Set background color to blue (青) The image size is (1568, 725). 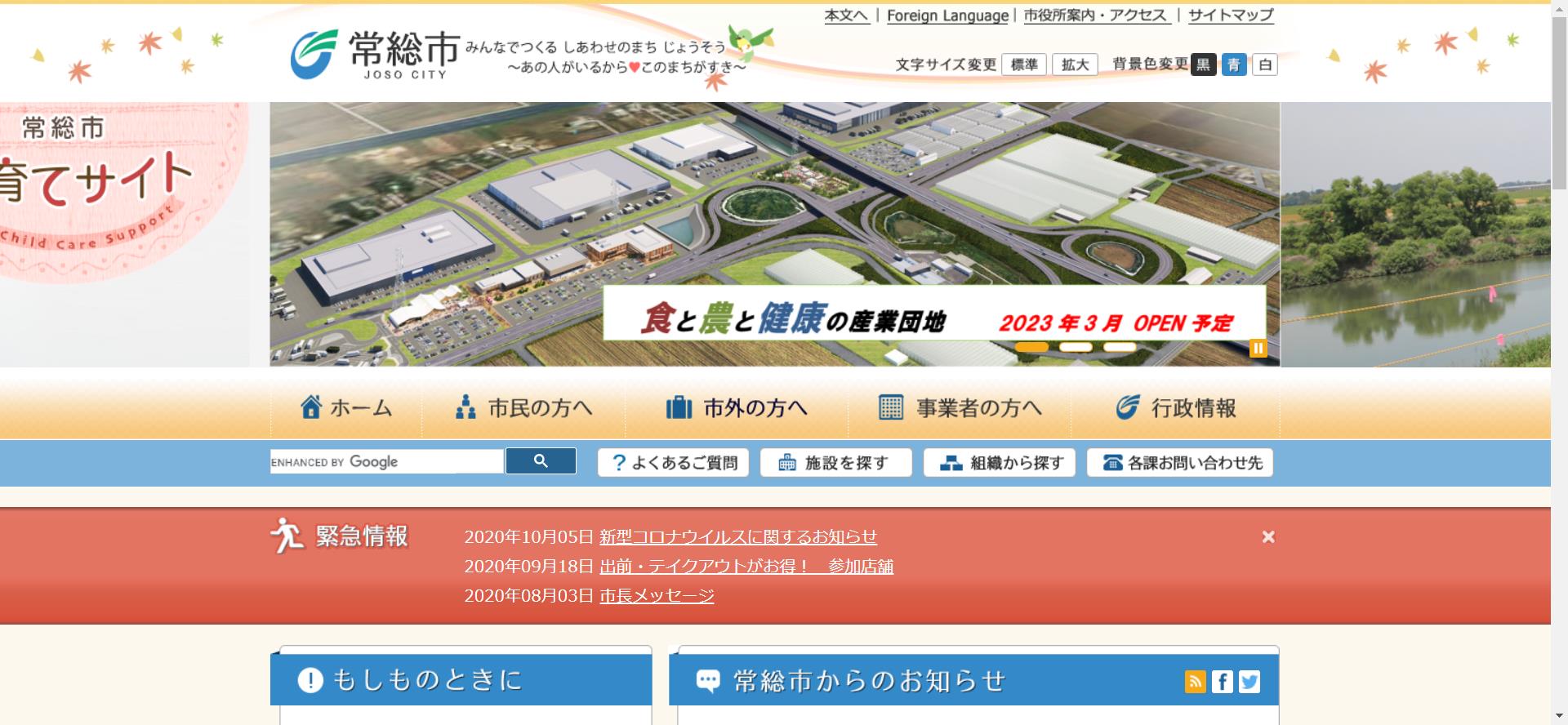(x=1234, y=64)
